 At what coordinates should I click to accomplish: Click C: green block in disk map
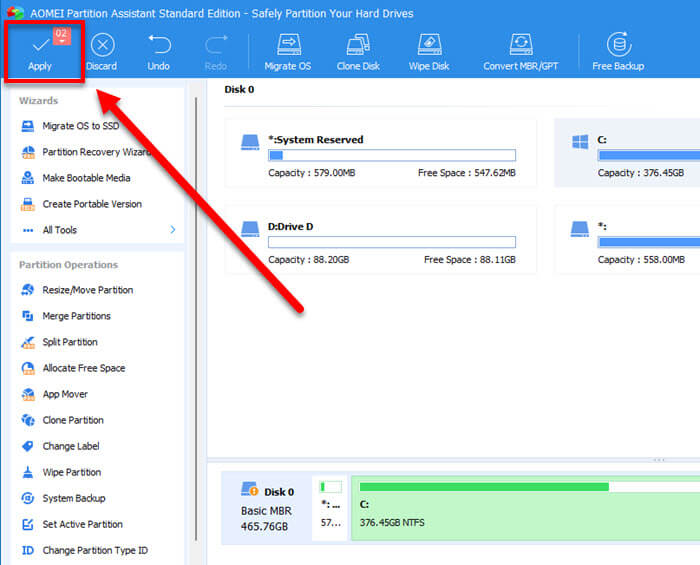click(x=525, y=508)
